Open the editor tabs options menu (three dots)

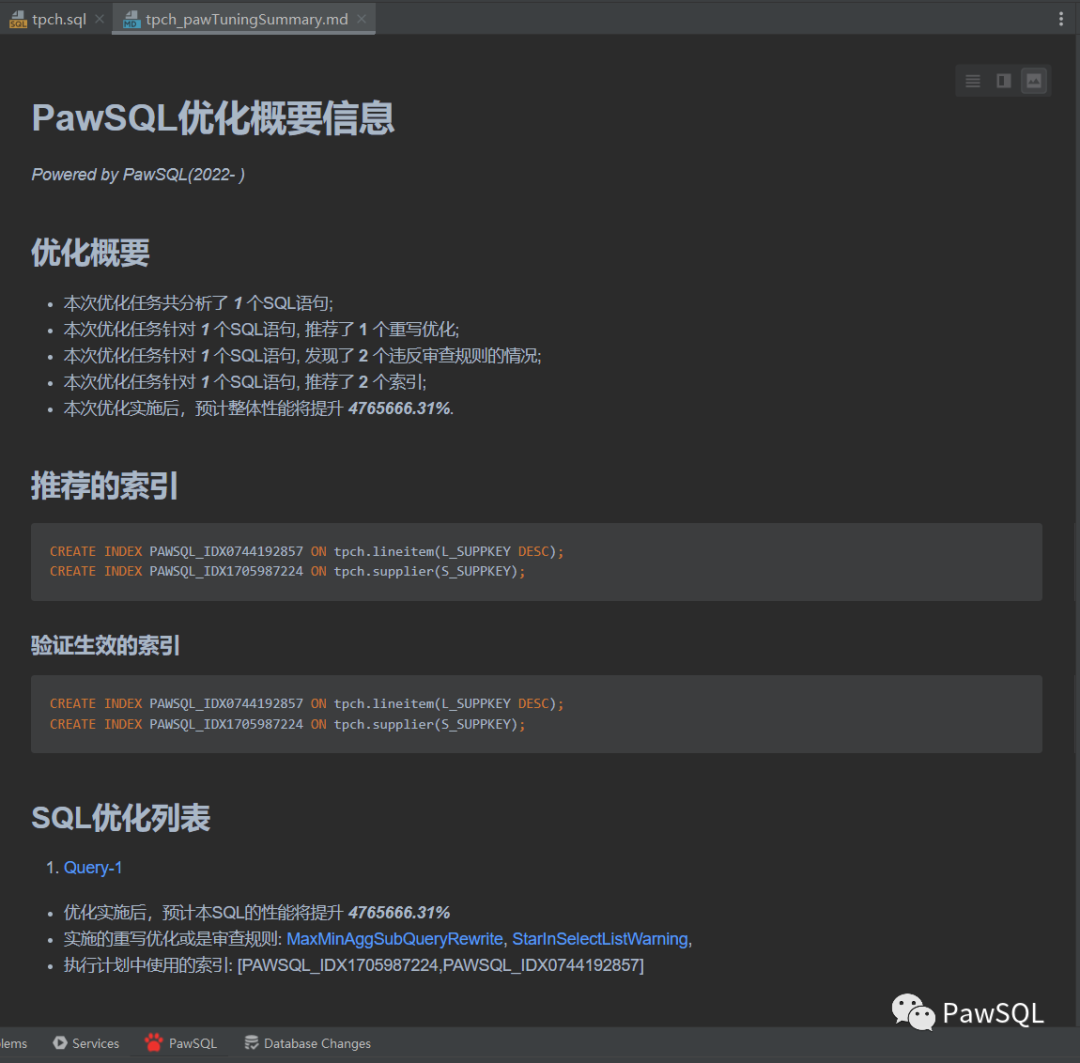[x=1061, y=19]
